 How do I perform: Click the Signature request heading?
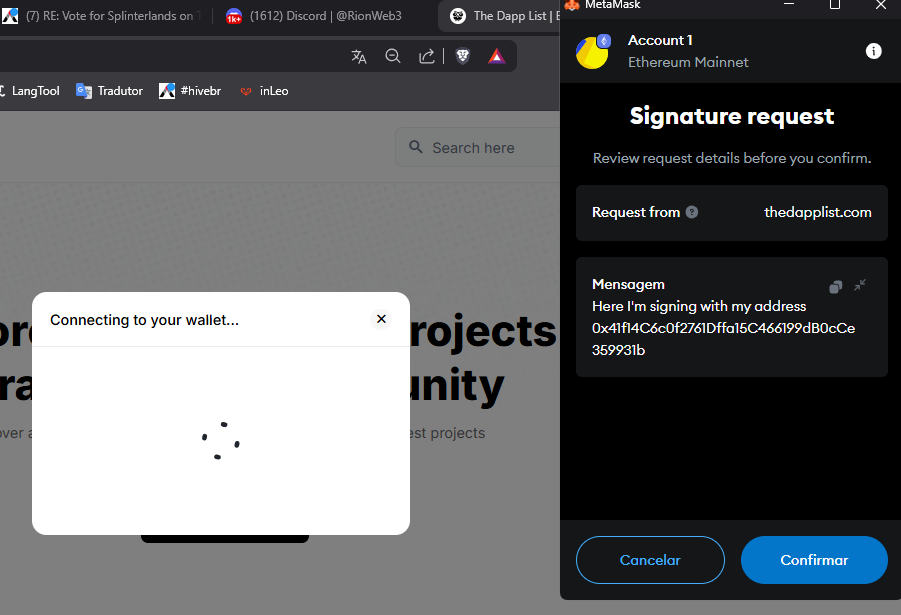pyautogui.click(x=731, y=116)
